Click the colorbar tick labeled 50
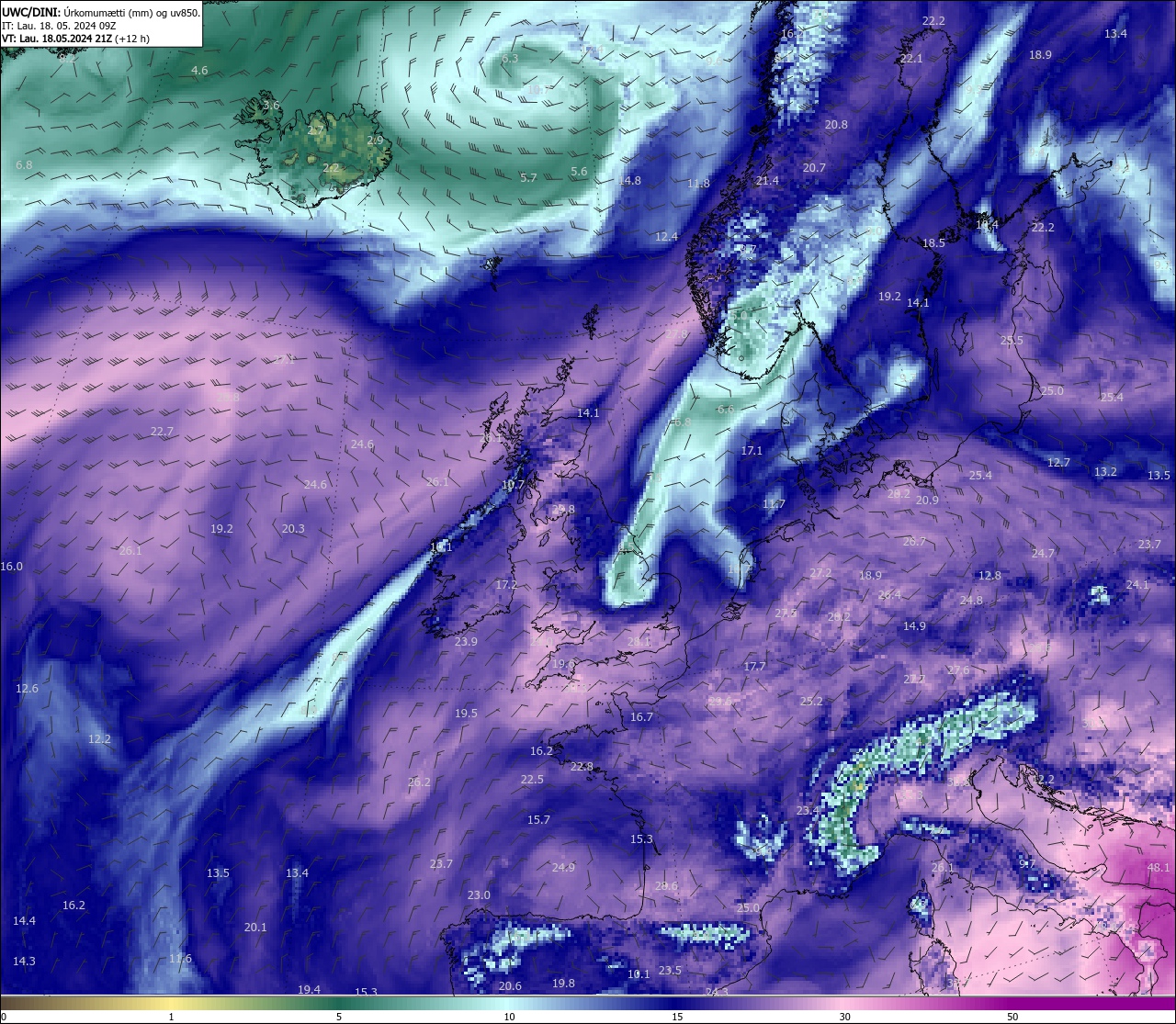Viewport: 1176px width, 1024px height. 1012,1017
